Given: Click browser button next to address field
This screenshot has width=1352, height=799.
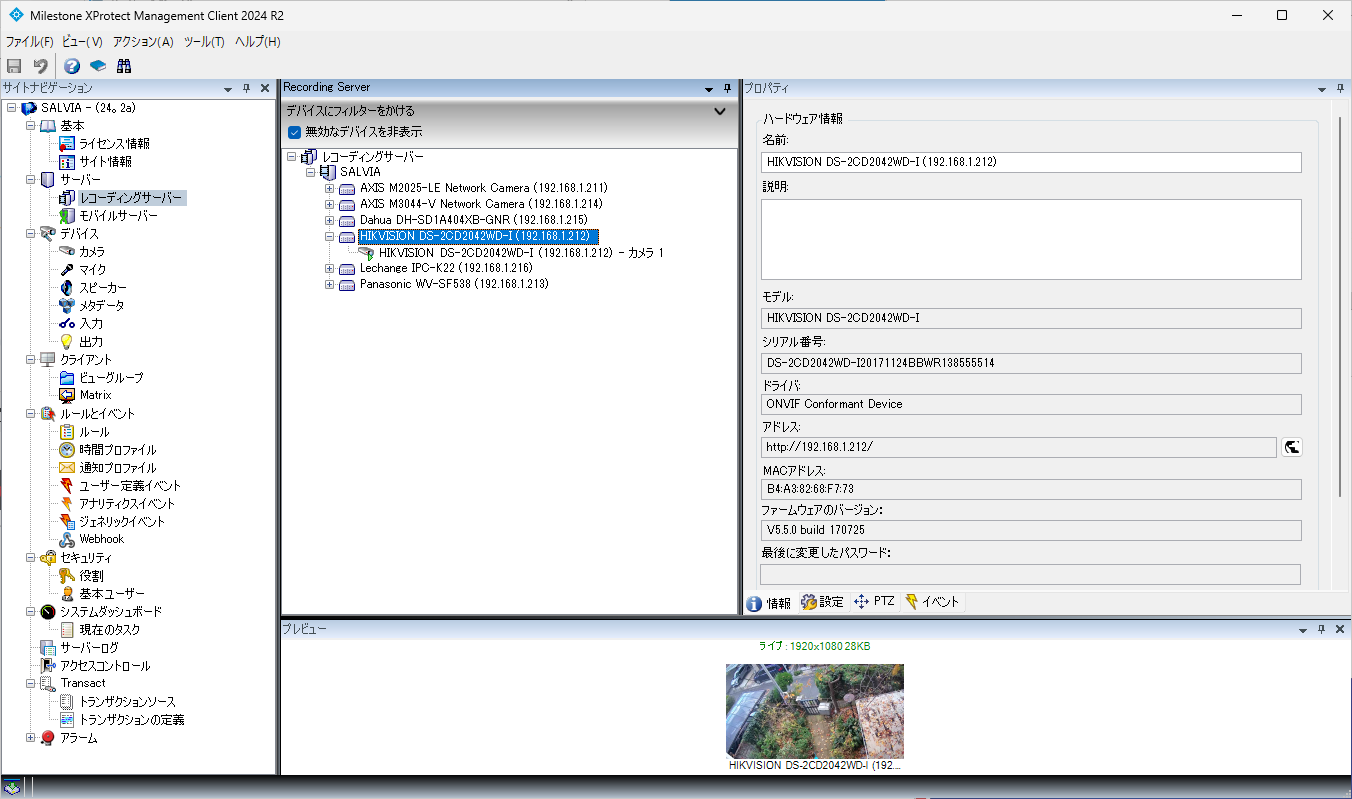Looking at the screenshot, I should pos(1292,447).
